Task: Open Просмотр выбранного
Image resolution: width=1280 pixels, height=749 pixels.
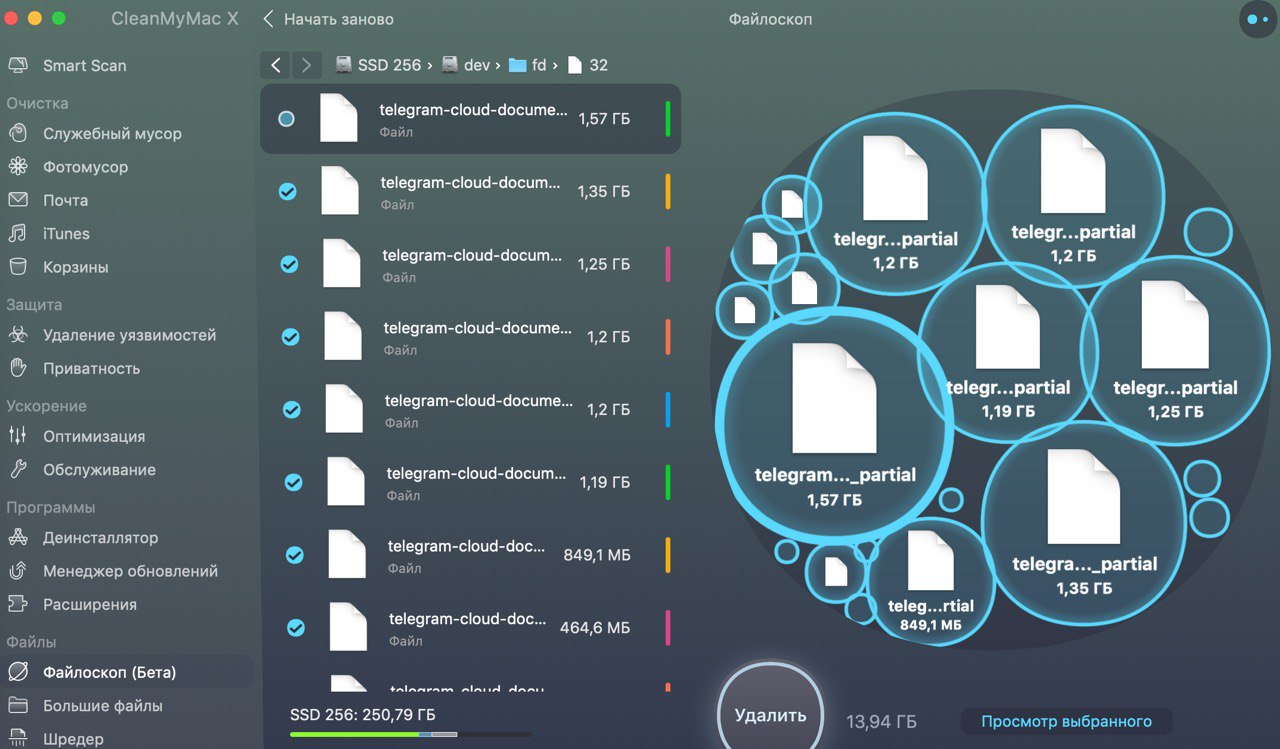Action: point(1066,721)
